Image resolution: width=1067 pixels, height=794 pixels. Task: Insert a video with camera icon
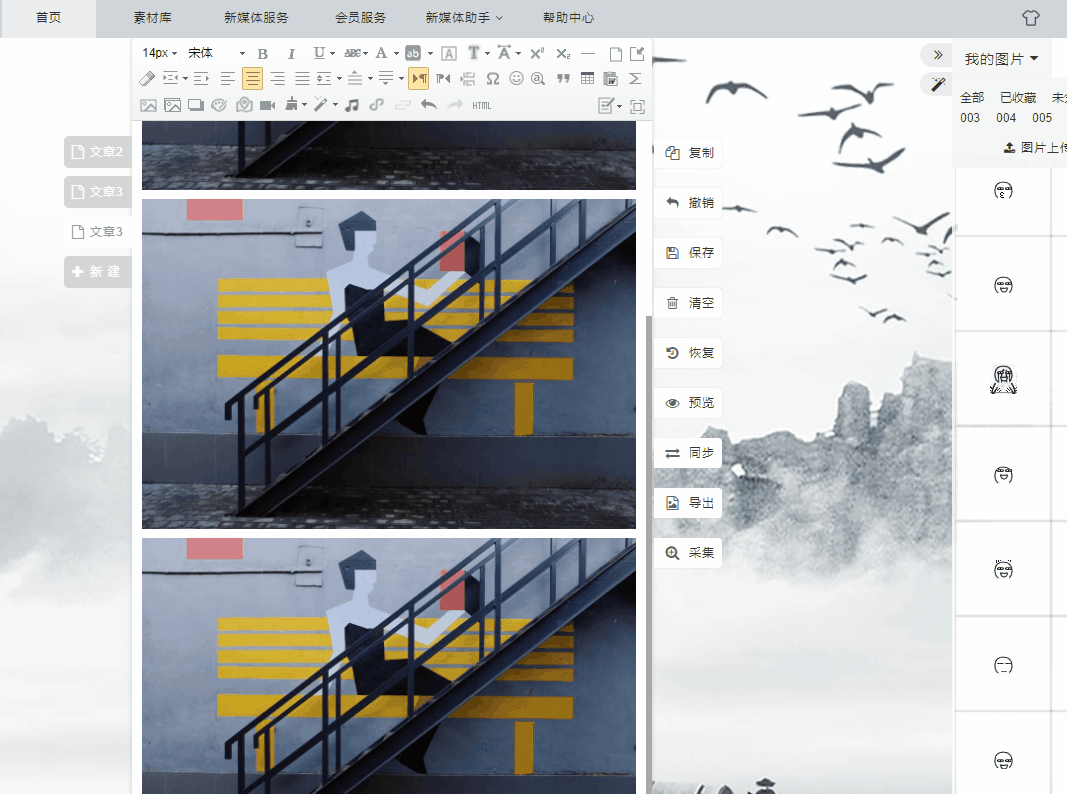click(267, 105)
